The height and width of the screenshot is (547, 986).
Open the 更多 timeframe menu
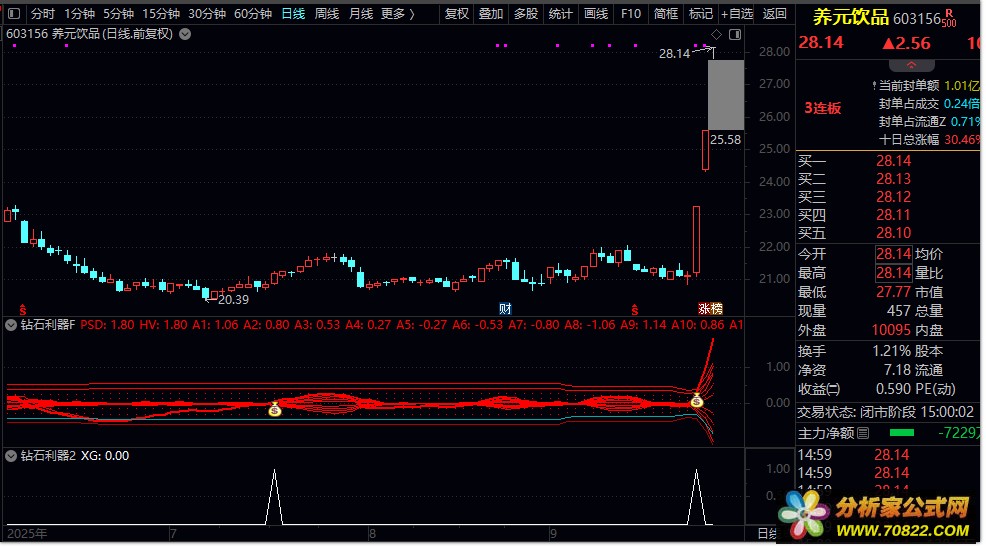397,14
